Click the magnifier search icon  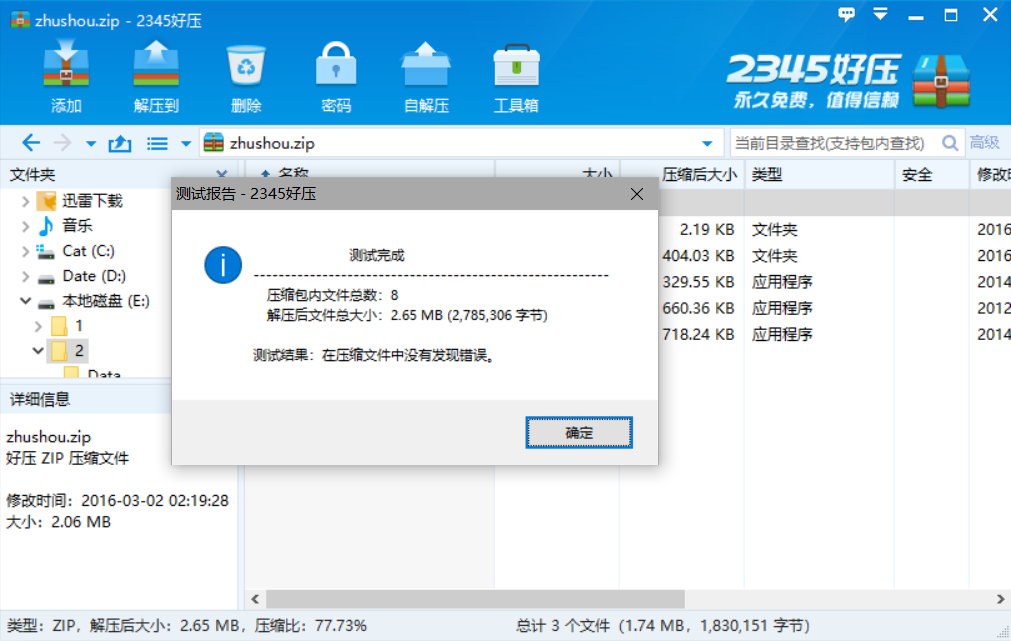point(950,143)
